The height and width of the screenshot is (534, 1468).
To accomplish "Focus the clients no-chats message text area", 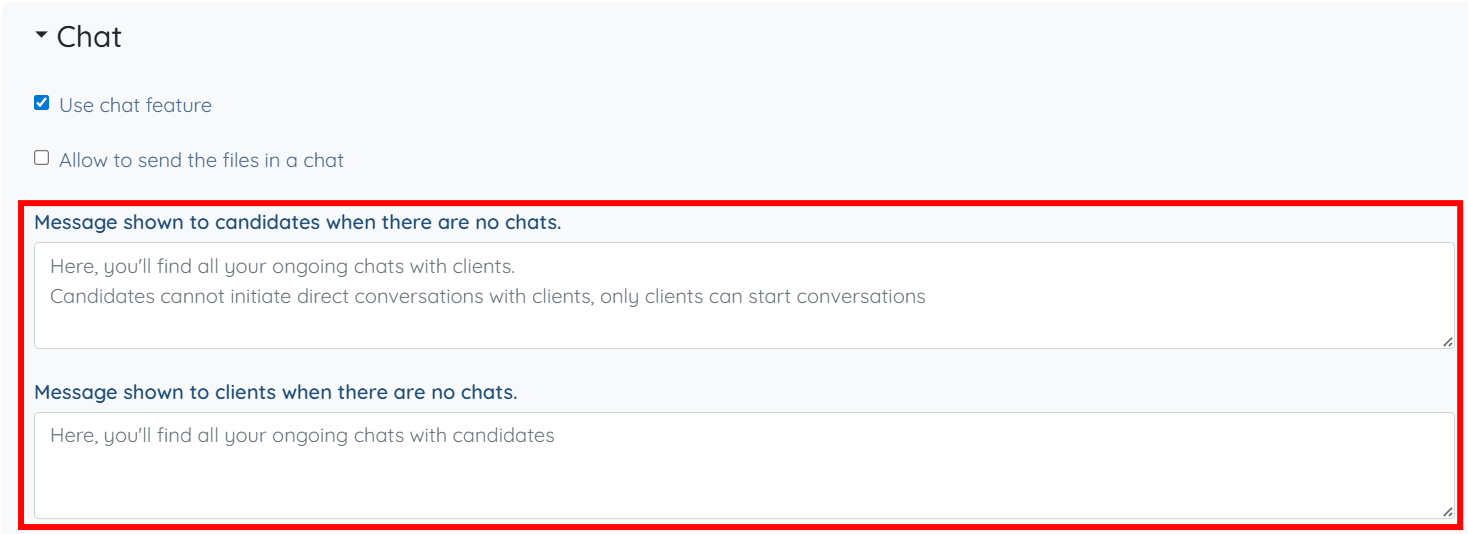I will [x=743, y=465].
